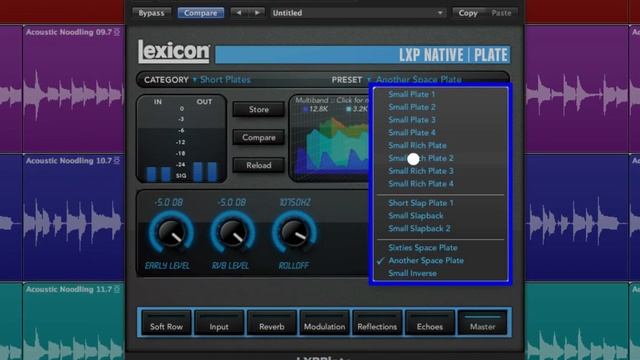Viewport: 640px width, 360px height.
Task: Switch to the Modulation tab
Action: click(324, 322)
